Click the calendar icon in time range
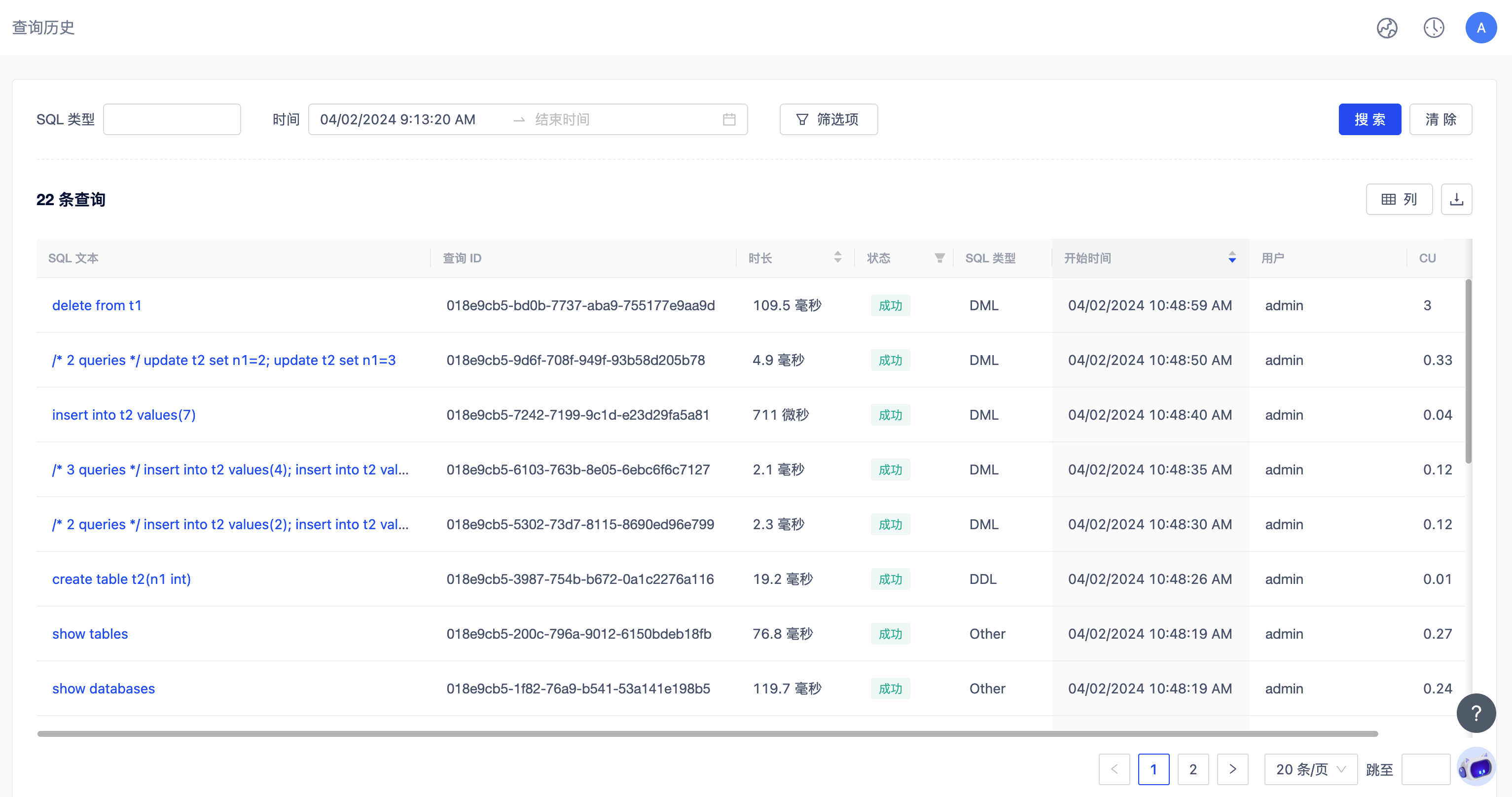Image resolution: width=1512 pixels, height=797 pixels. [x=729, y=120]
